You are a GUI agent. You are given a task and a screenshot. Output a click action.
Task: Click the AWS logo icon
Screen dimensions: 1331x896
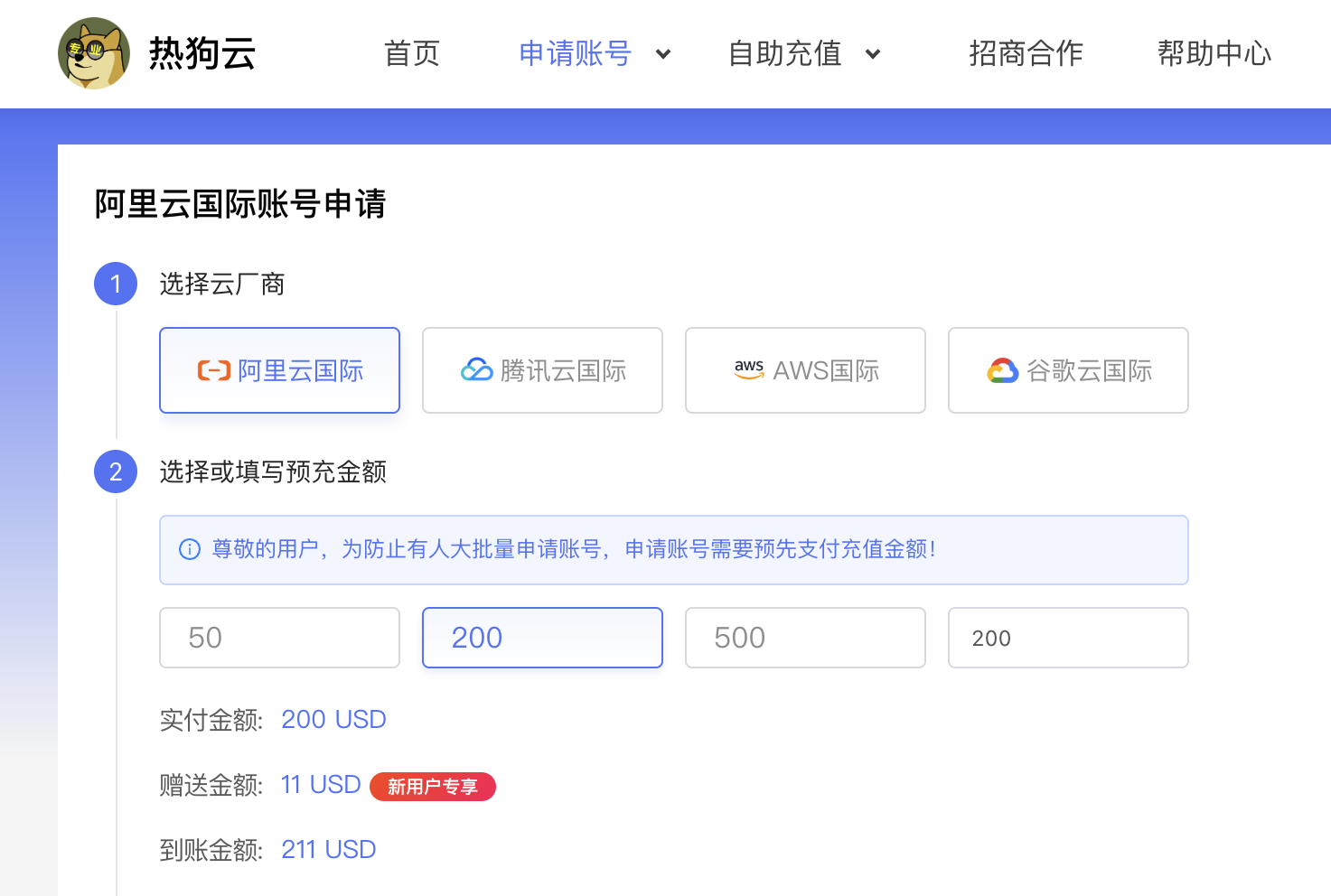point(749,369)
